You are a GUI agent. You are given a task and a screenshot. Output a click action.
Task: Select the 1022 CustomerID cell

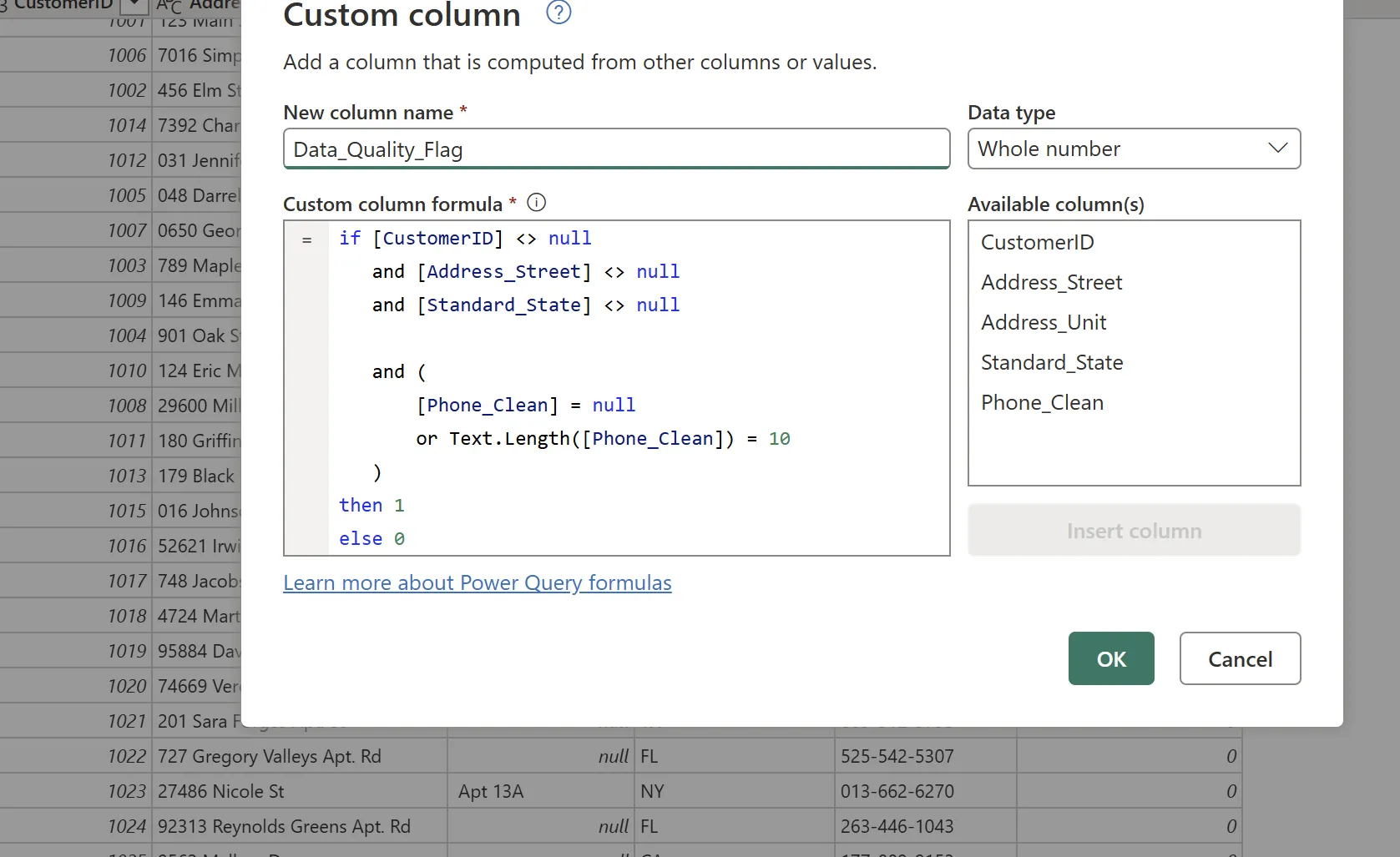tap(75, 756)
